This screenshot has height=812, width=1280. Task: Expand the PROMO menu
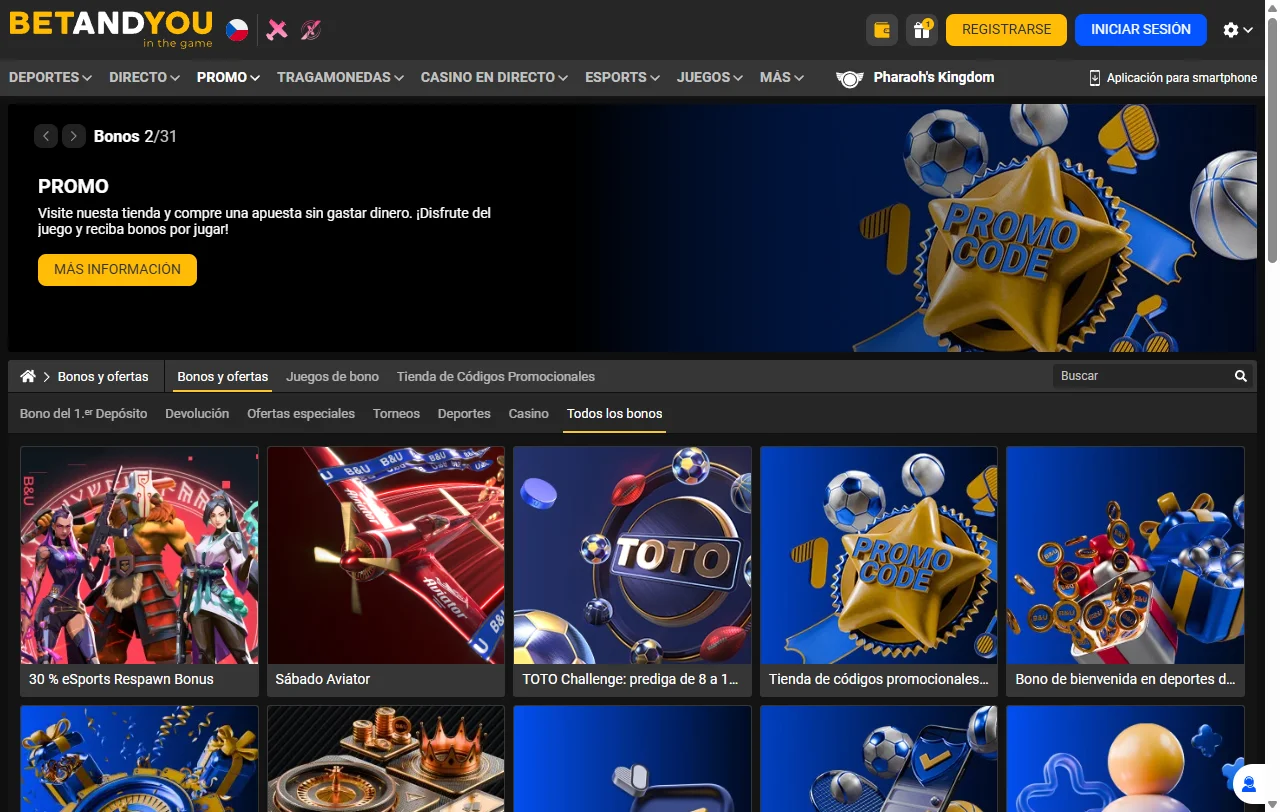[x=228, y=77]
